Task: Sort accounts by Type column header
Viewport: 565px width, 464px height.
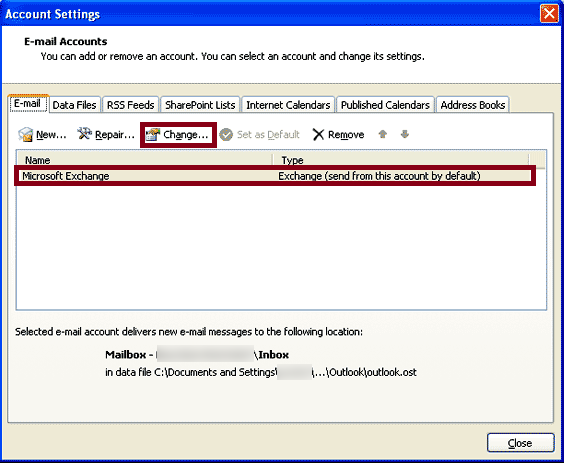Action: 401,160
